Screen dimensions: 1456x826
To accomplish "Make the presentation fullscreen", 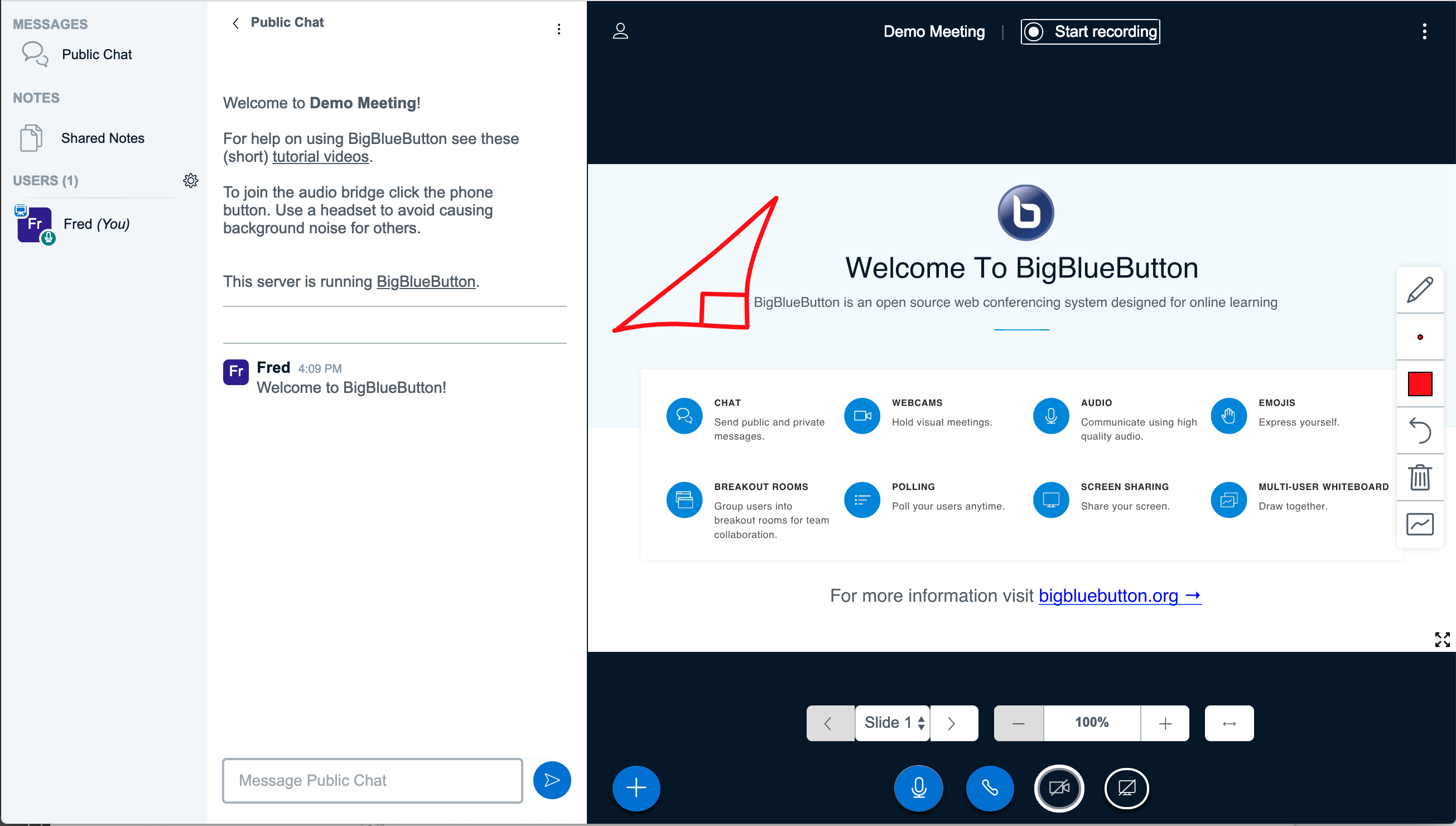I will pyautogui.click(x=1441, y=640).
